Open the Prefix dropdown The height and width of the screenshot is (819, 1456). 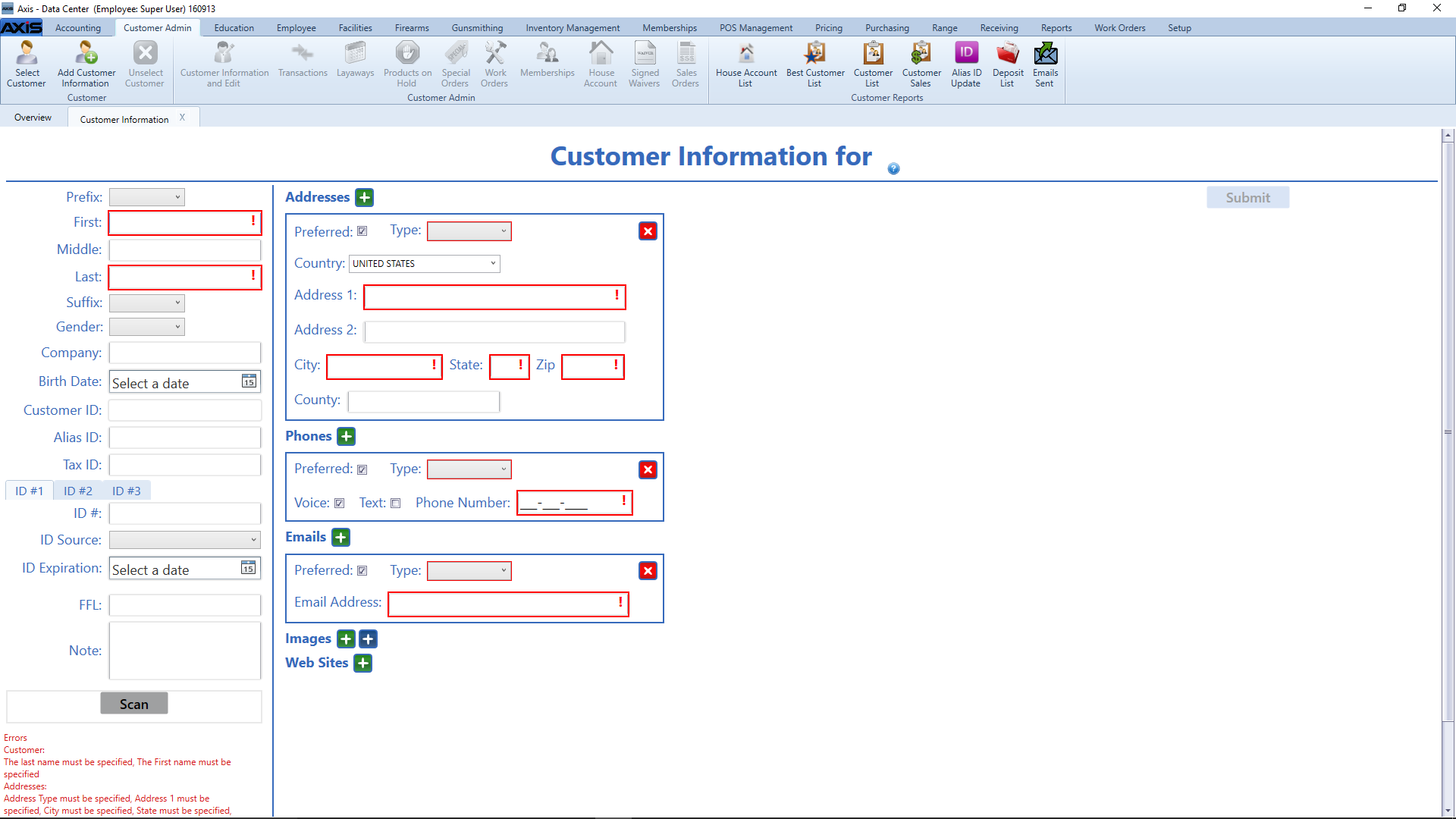click(147, 197)
